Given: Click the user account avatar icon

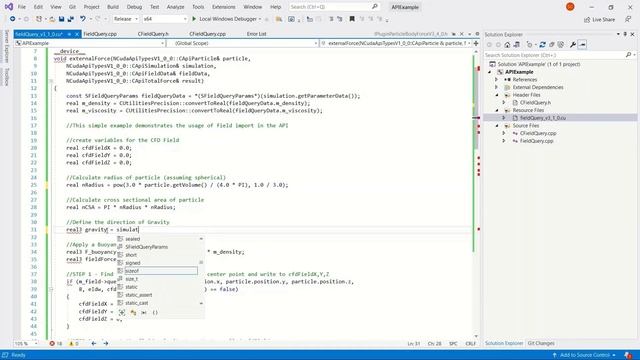Looking at the screenshot, I should tap(570, 7).
